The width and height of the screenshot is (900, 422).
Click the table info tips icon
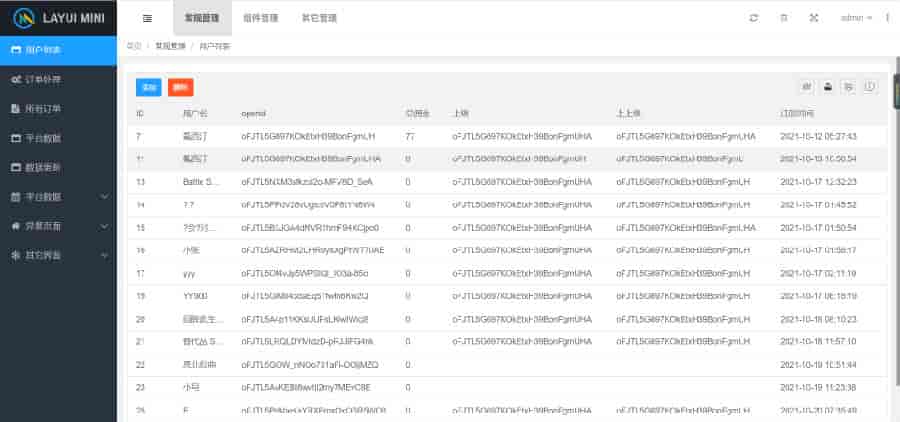(869, 87)
